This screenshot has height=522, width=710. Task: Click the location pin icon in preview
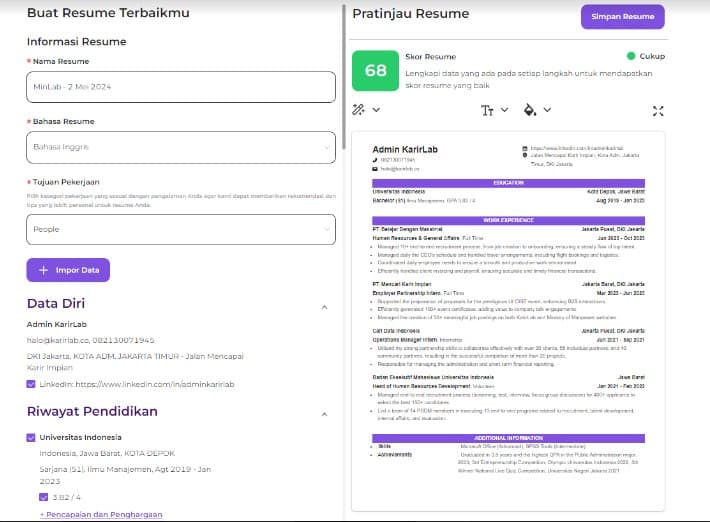pos(525,155)
